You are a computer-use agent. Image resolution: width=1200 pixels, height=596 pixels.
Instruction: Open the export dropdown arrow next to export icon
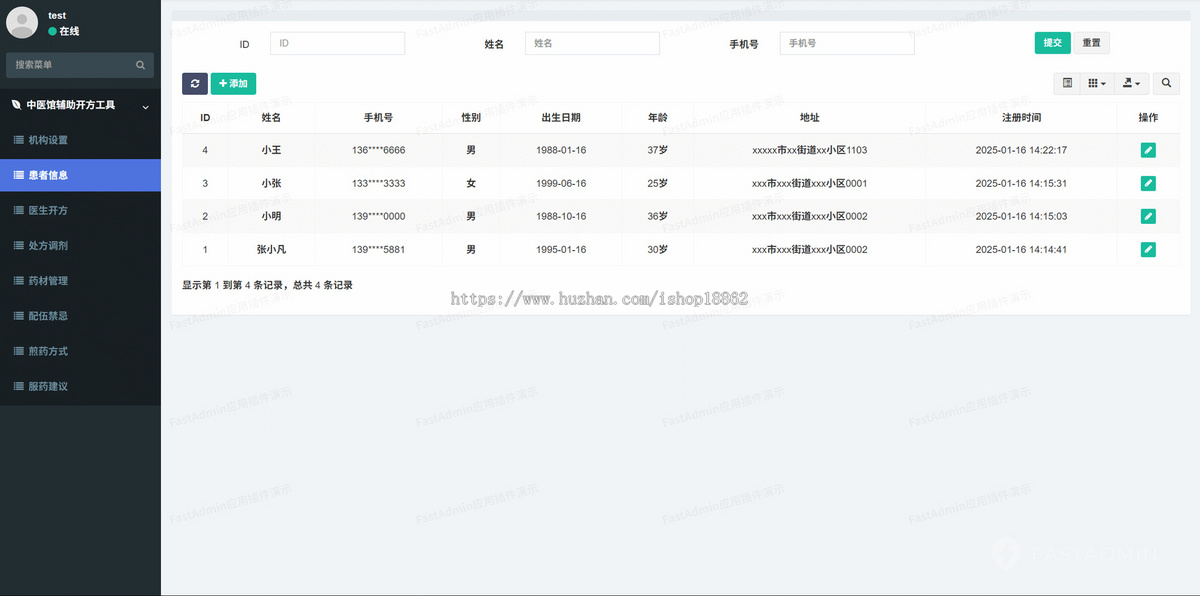1136,83
